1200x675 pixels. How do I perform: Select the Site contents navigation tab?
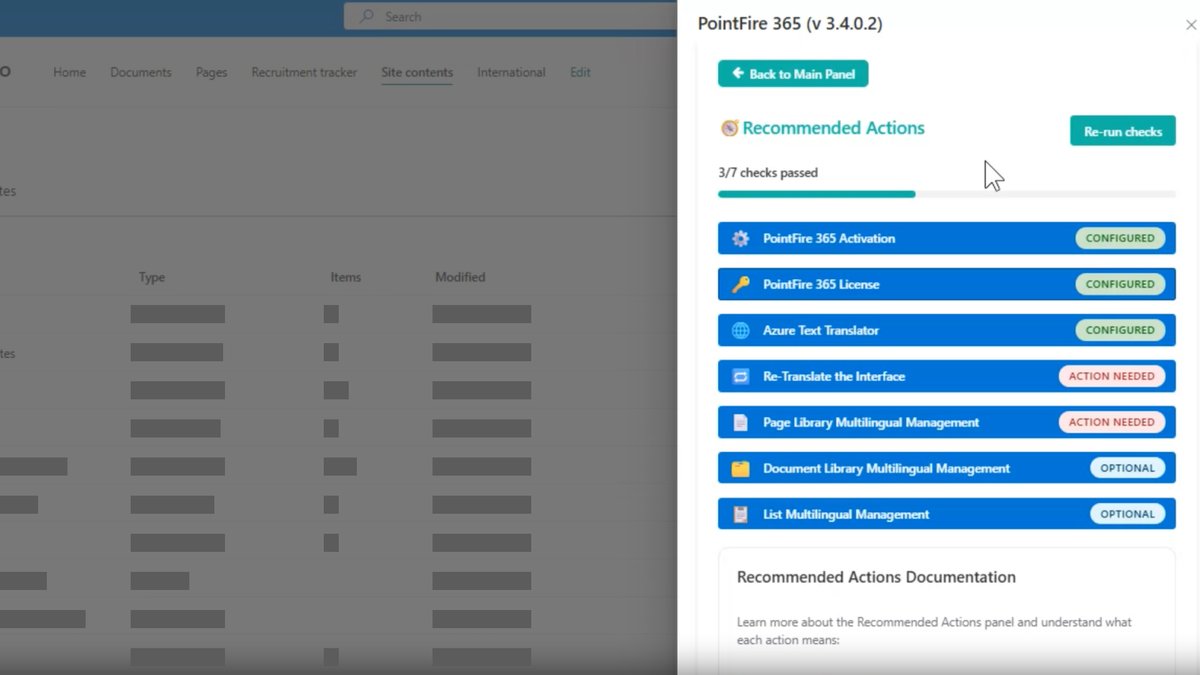417,72
